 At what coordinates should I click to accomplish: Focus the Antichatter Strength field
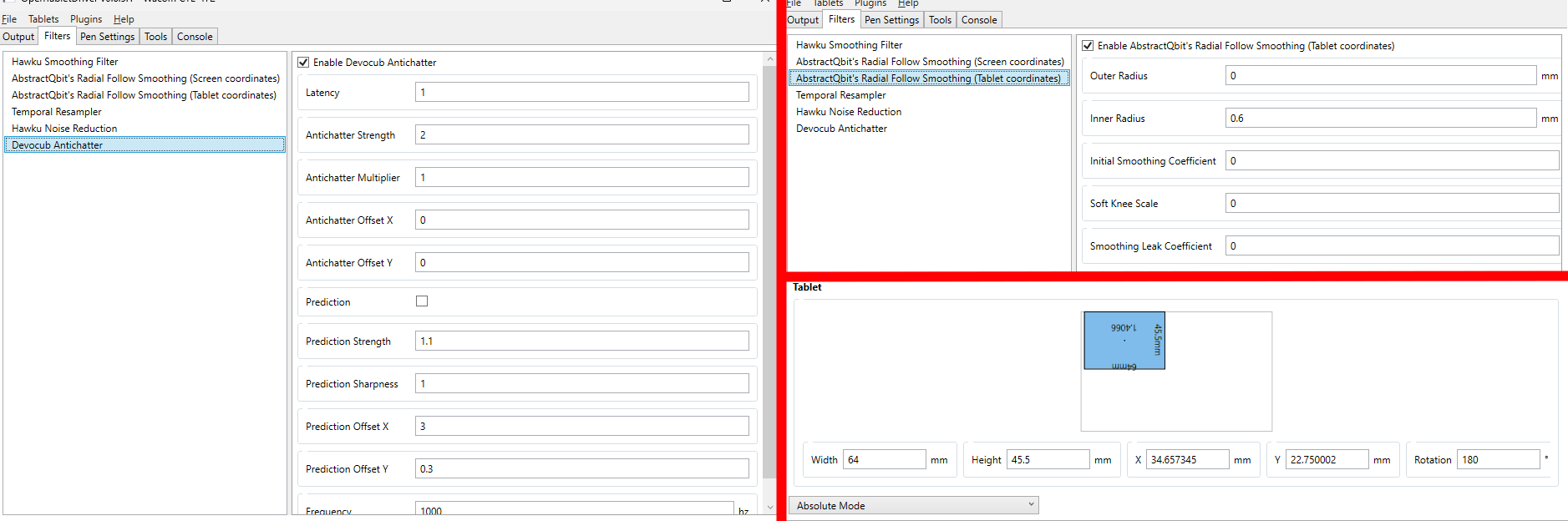pyautogui.click(x=581, y=135)
